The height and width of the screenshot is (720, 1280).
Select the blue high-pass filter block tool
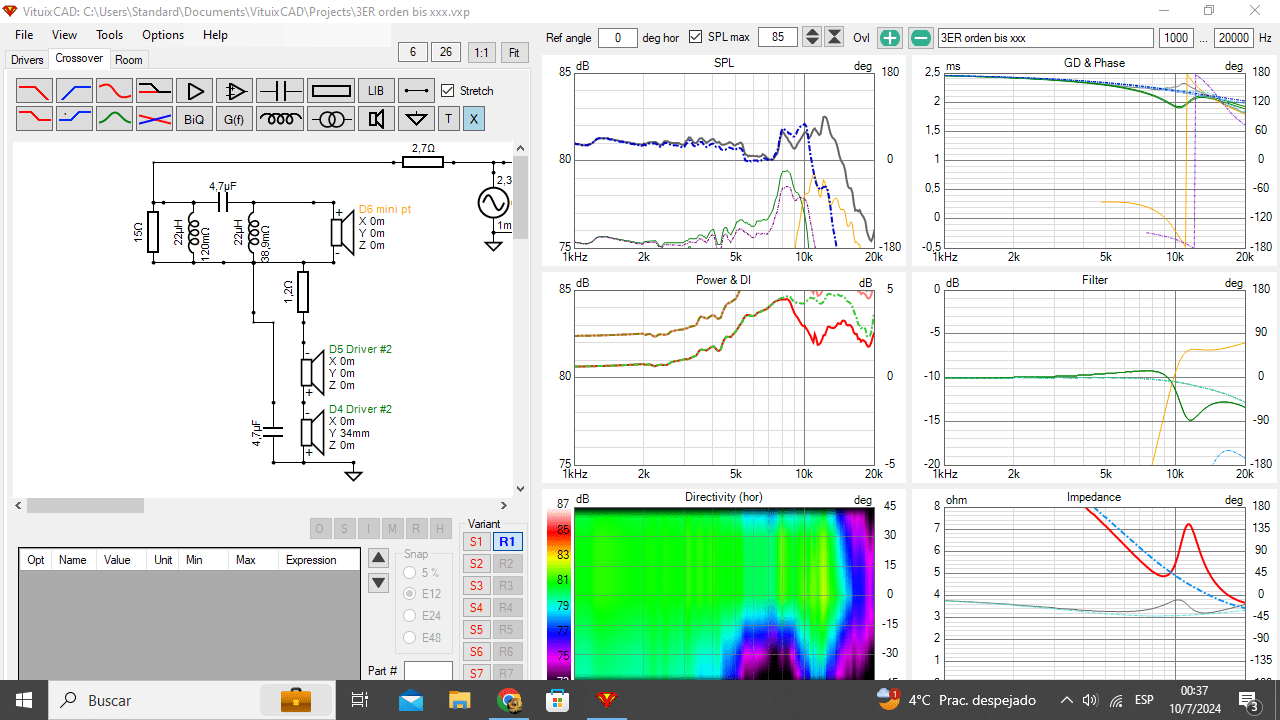point(74,91)
